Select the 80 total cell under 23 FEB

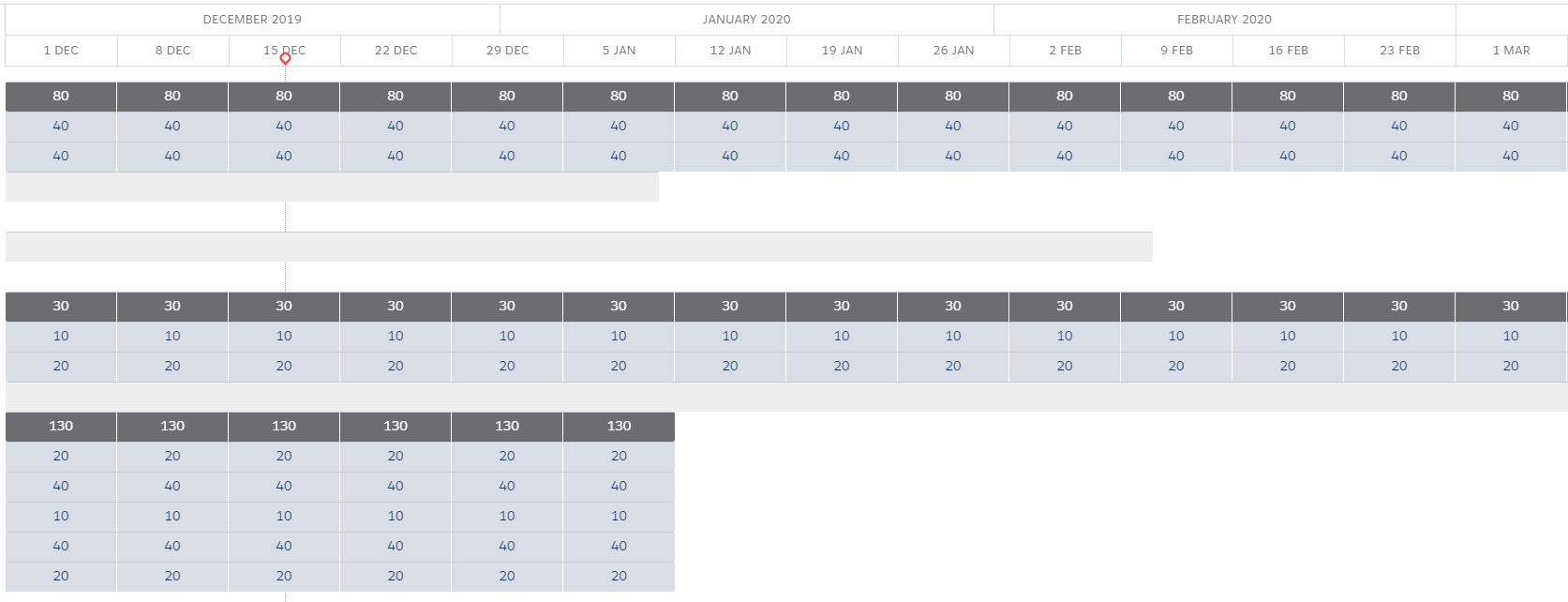coord(1399,96)
